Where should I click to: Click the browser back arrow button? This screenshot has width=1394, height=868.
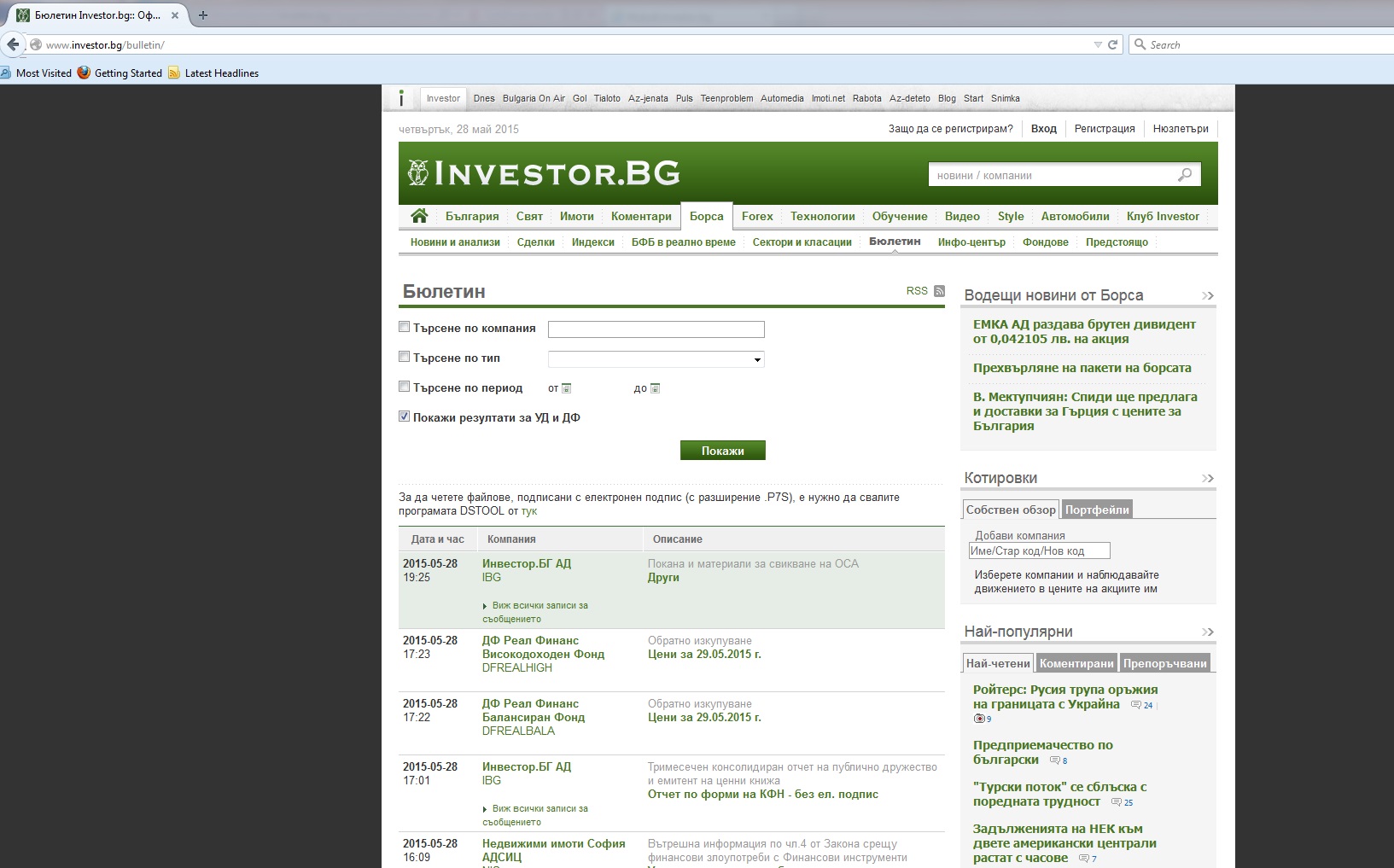(13, 44)
